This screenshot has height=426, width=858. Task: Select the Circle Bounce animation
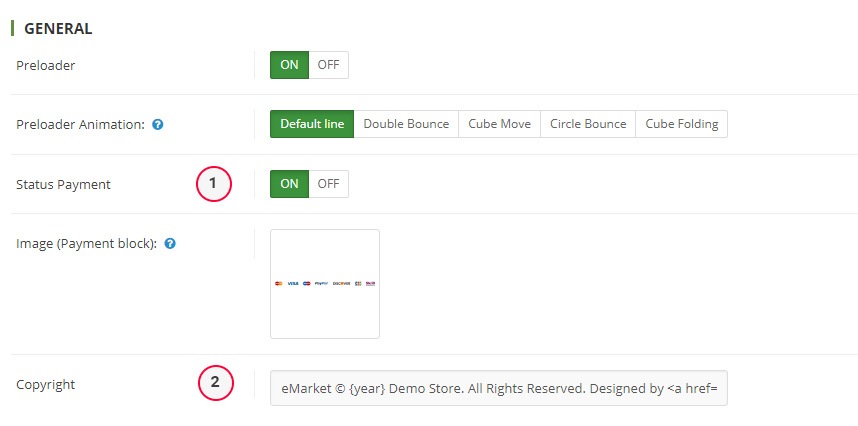588,124
